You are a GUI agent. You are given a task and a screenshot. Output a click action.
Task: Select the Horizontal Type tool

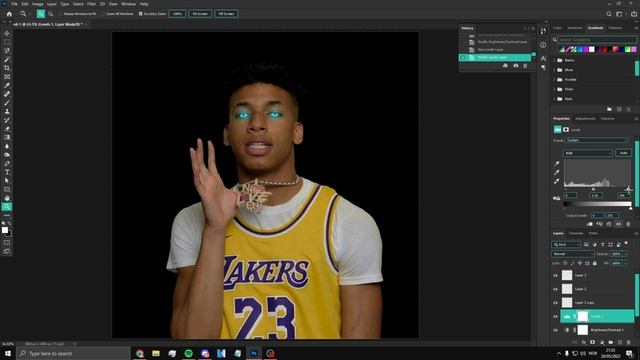7,172
